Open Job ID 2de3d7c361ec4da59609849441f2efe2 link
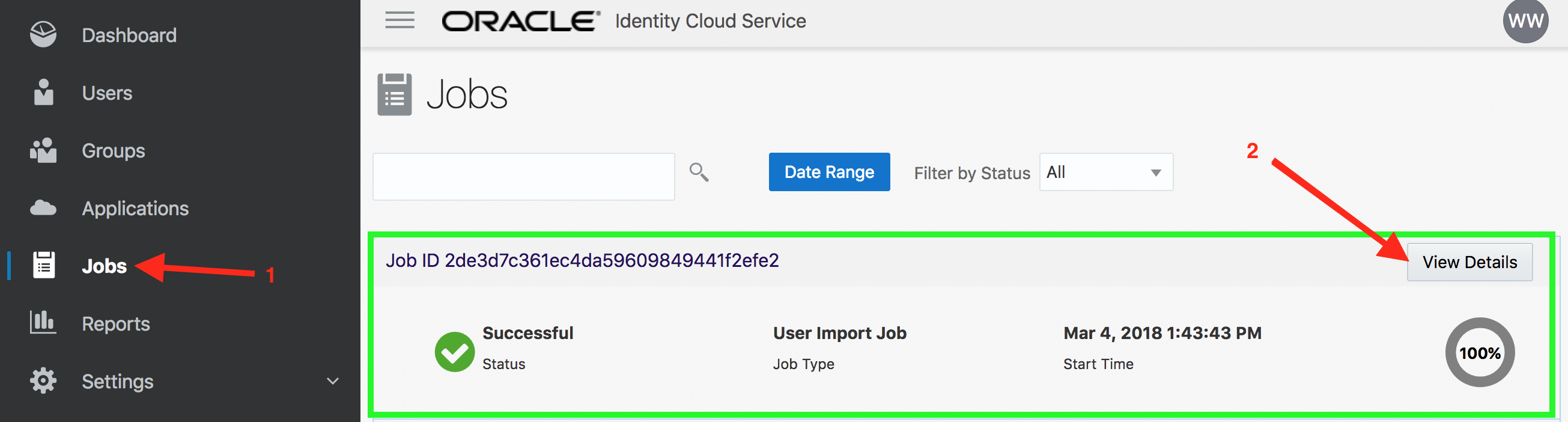 582,261
